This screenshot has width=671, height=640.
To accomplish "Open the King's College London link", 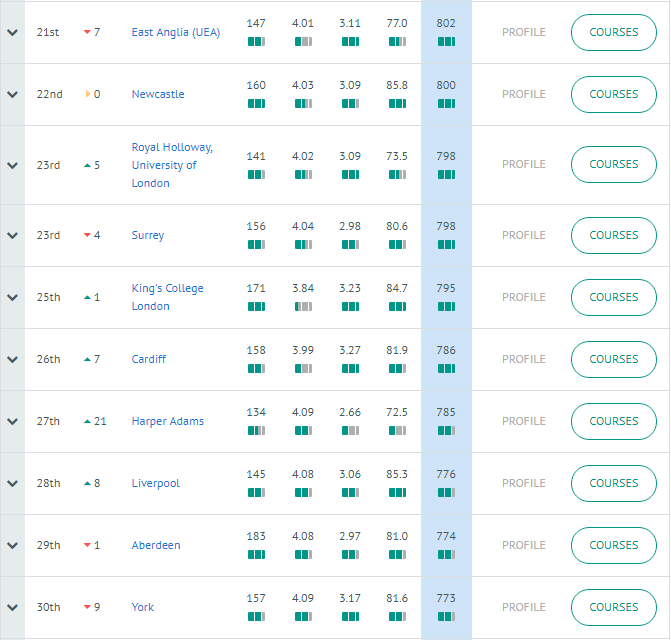I will (167, 297).
